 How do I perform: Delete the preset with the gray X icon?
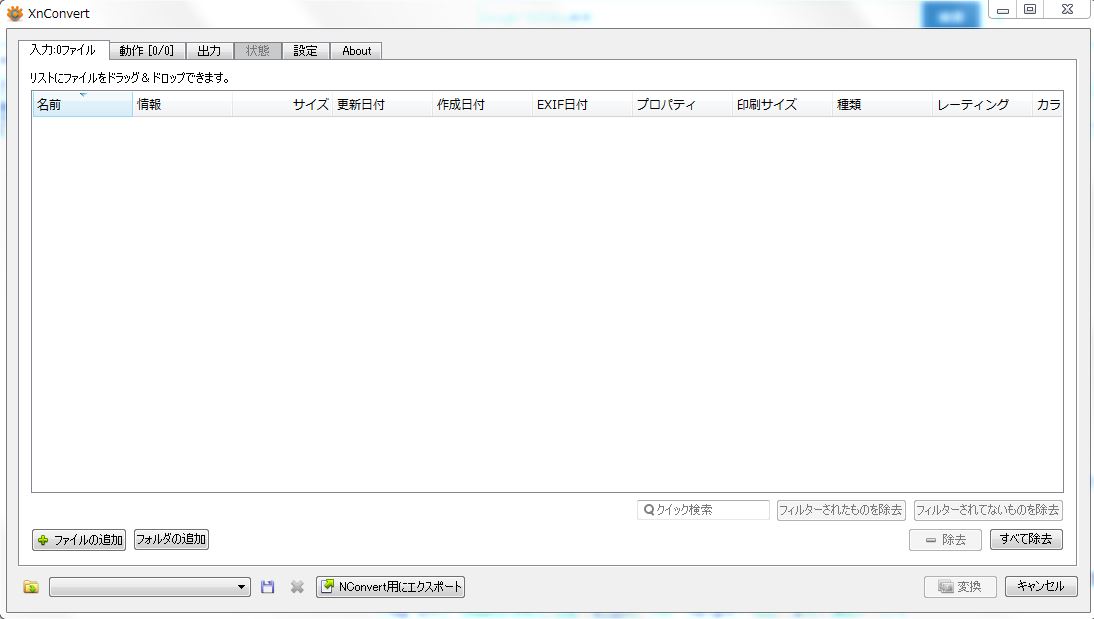297,587
